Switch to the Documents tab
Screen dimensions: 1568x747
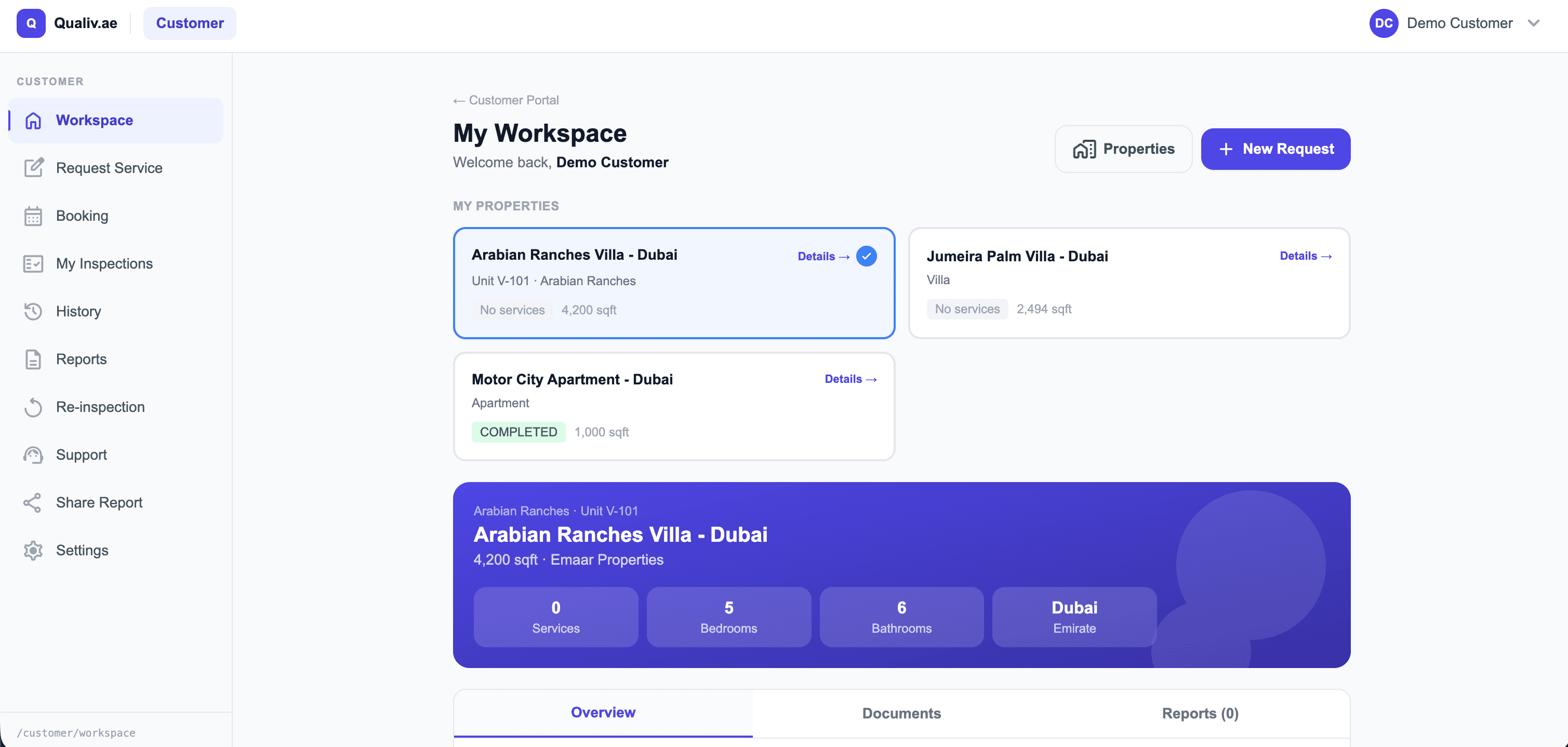coord(901,714)
